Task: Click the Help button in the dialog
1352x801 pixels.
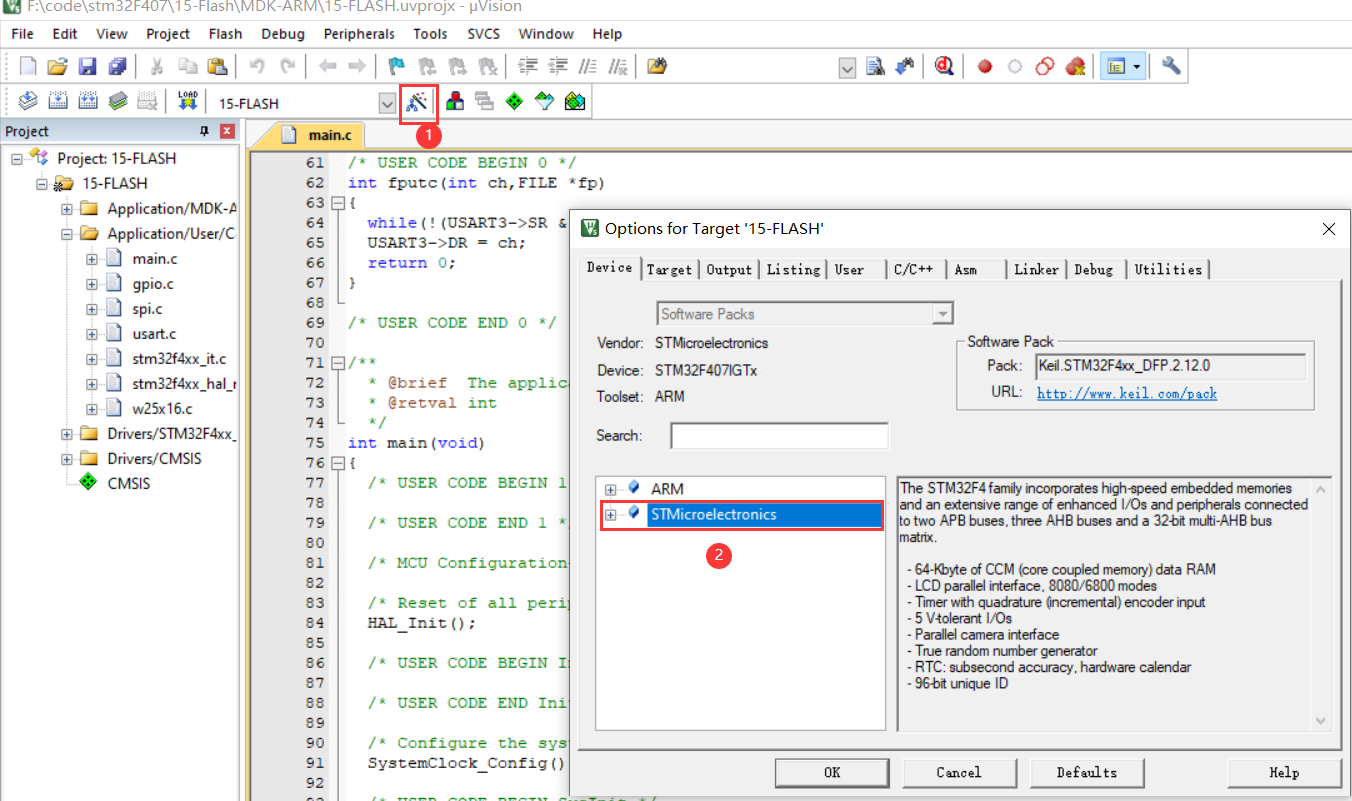Action: click(1284, 772)
